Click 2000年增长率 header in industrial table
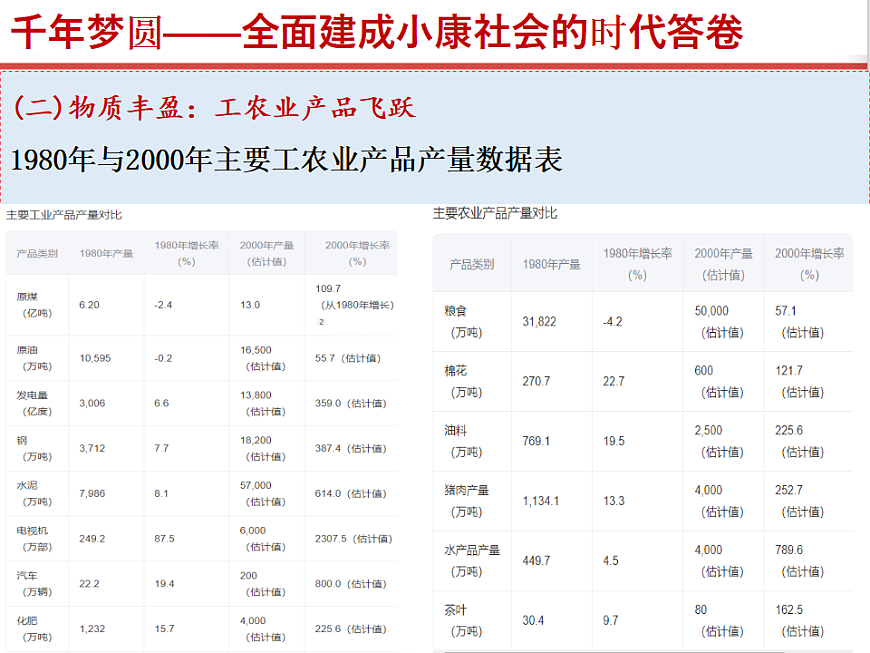Image resolution: width=870 pixels, height=653 pixels. point(357,253)
